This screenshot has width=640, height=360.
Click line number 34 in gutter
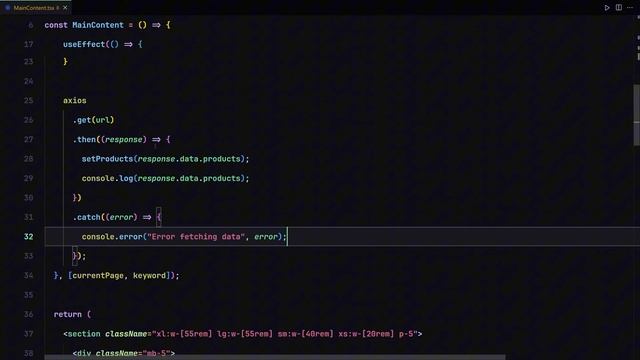coord(29,276)
